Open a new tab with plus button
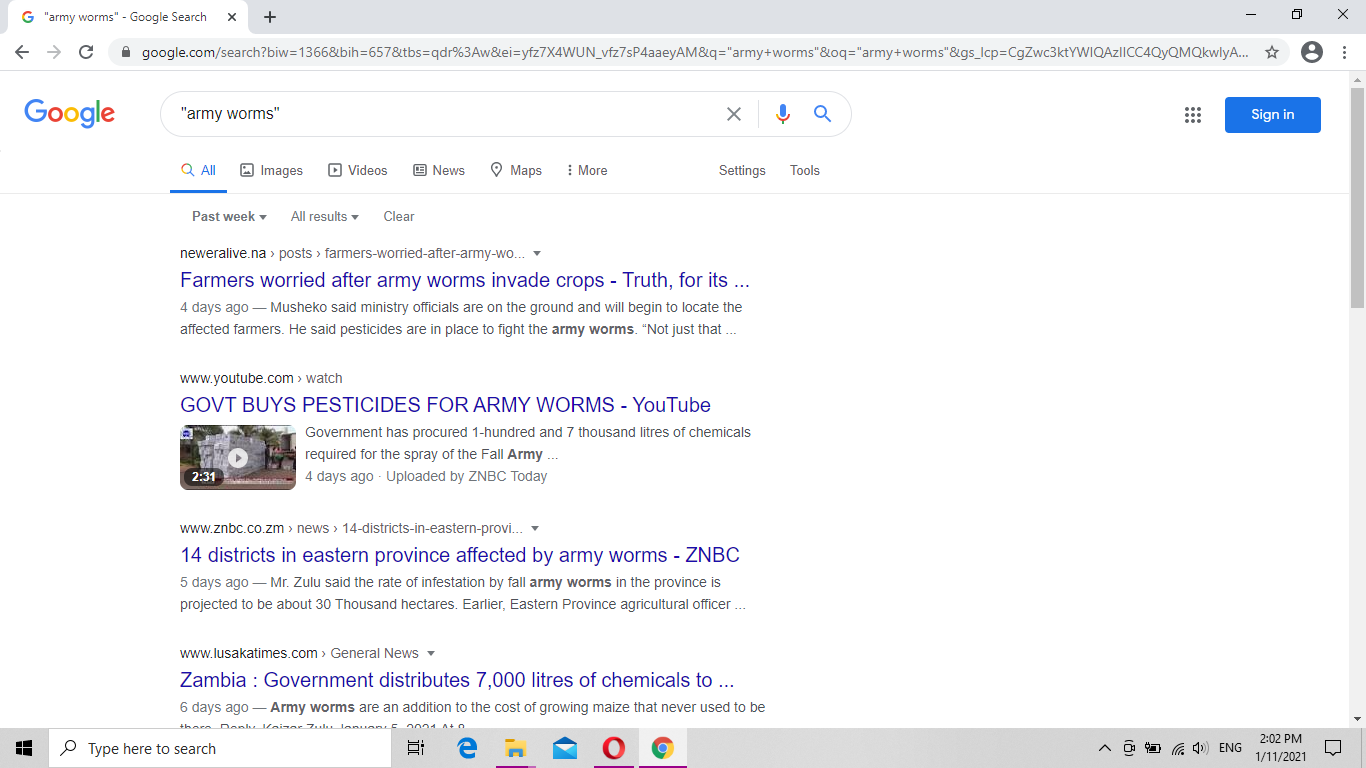 tap(270, 17)
